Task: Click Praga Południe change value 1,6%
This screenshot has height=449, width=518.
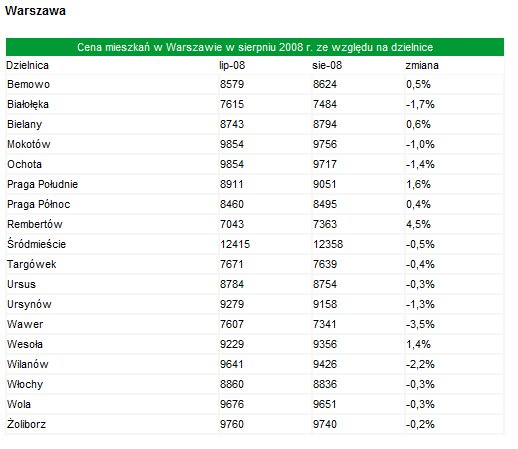Action: pyautogui.click(x=418, y=184)
